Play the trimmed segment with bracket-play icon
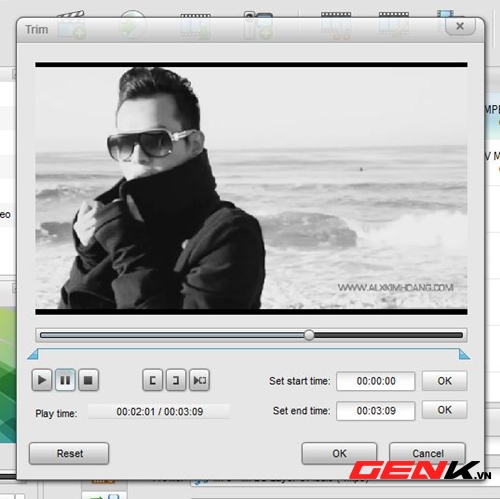Image resolution: width=500 pixels, height=499 pixels. [x=199, y=380]
